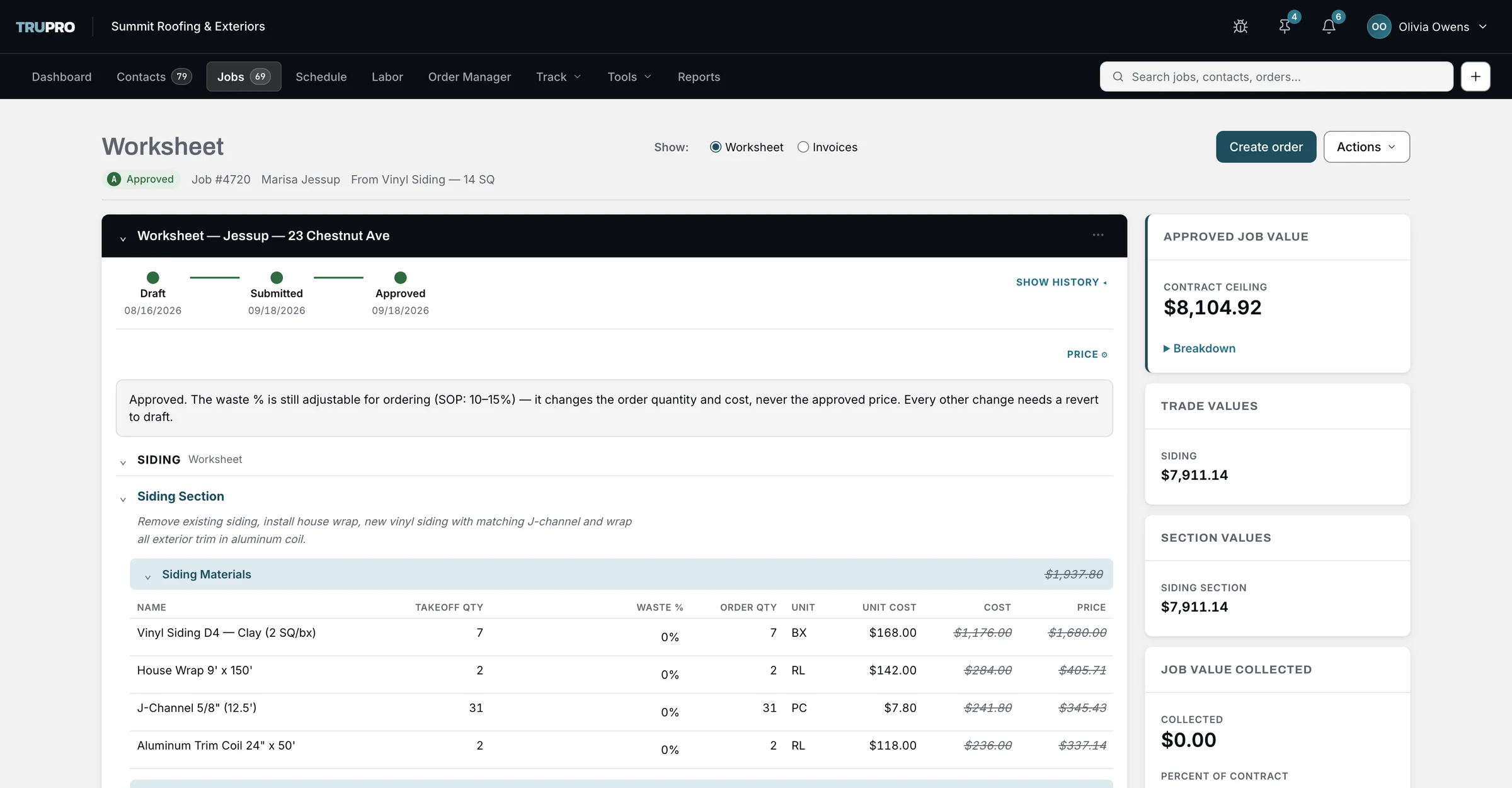Open the Order Manager tab
The height and width of the screenshot is (788, 1512).
click(469, 77)
